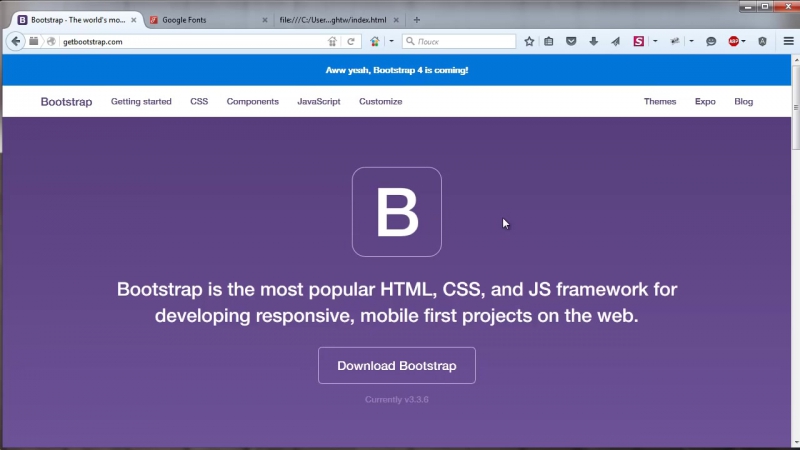Viewport: 800px width, 450px height.
Task: Click the Adblock Plus ABP icon
Action: tap(734, 41)
